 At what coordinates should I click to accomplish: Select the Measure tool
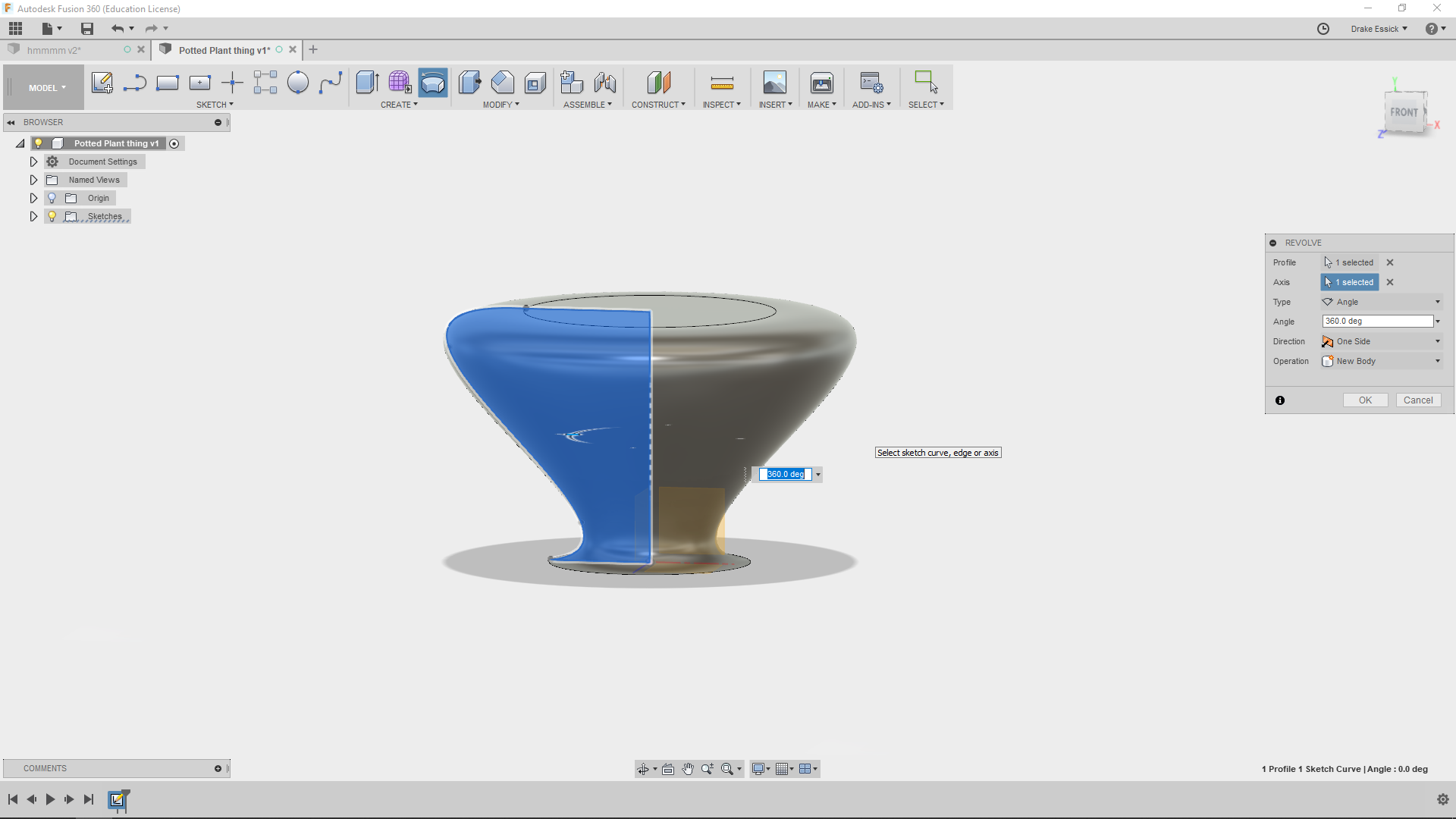(722, 83)
